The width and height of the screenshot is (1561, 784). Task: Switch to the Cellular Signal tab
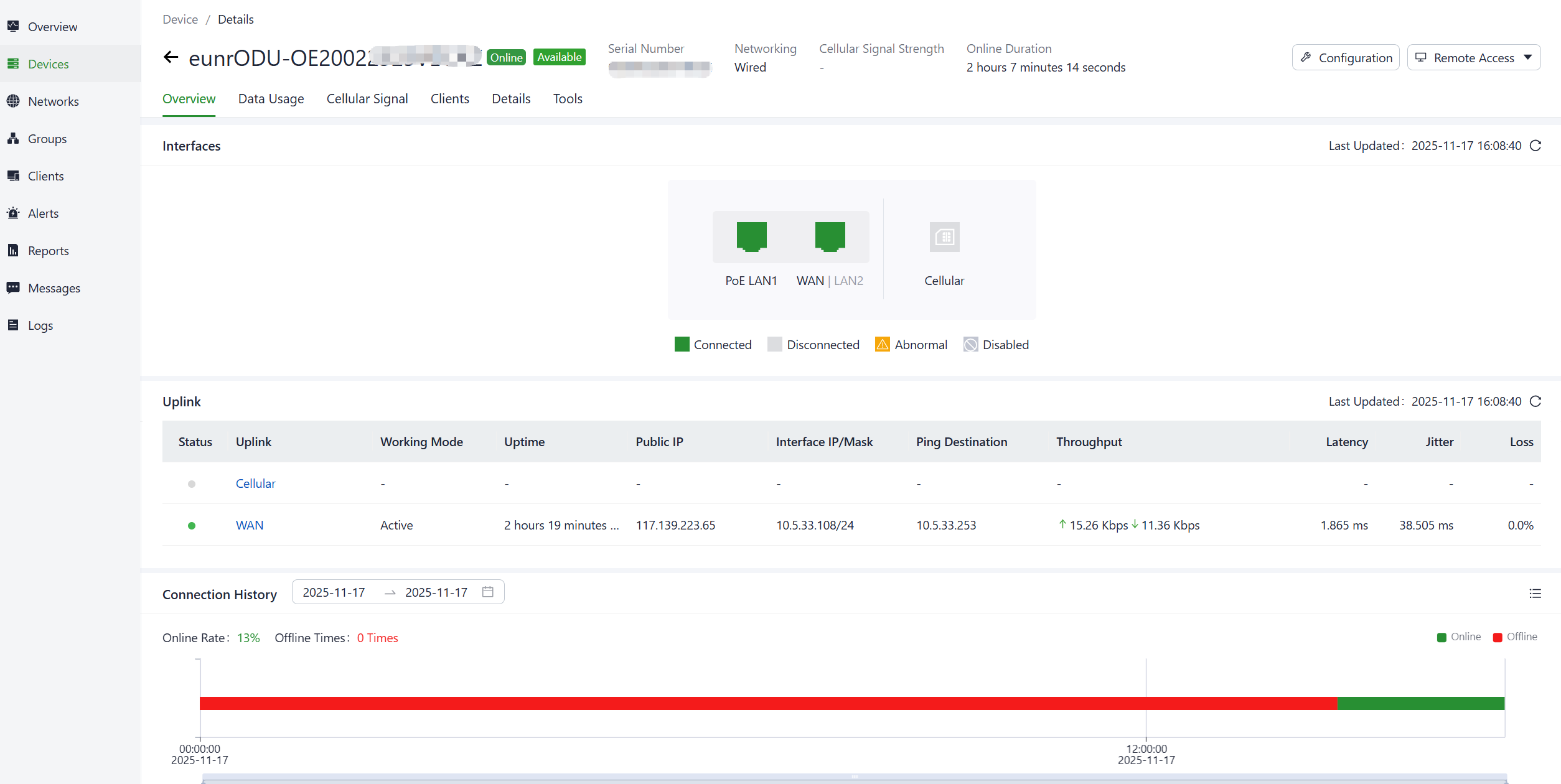click(367, 99)
